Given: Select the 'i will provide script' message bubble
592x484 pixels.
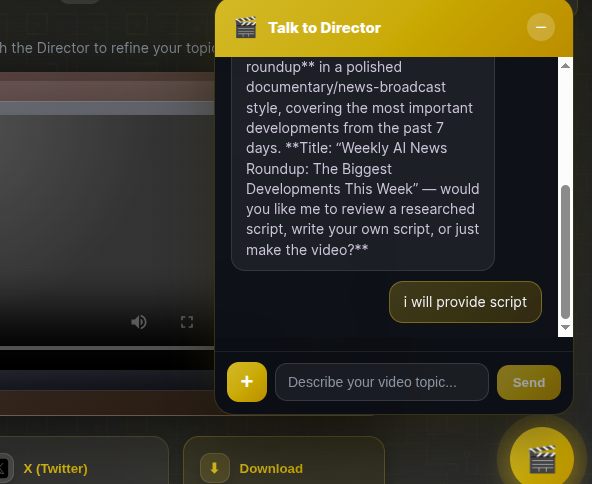Looking at the screenshot, I should tap(465, 302).
